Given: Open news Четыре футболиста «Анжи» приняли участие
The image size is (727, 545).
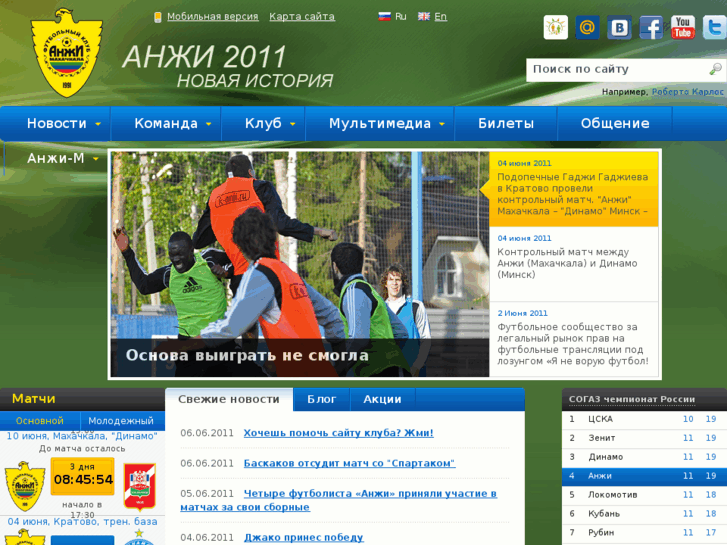Looking at the screenshot, I should pyautogui.click(x=338, y=500).
